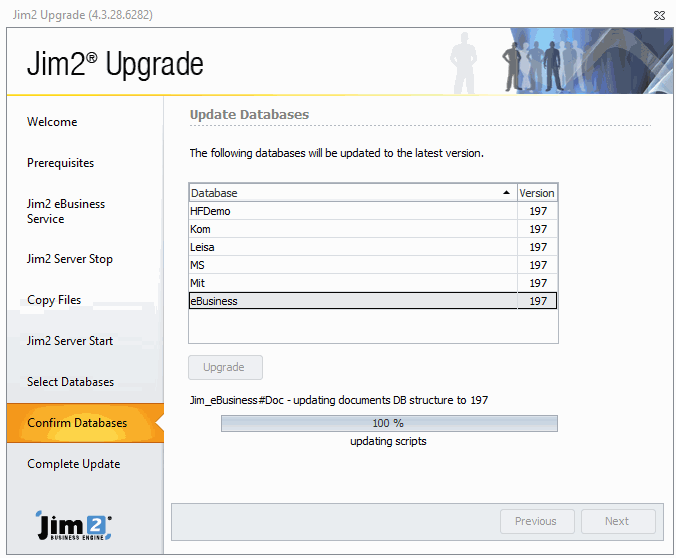The image size is (676, 558).
Task: Click the version 197 cell for Kom
Action: click(538, 229)
